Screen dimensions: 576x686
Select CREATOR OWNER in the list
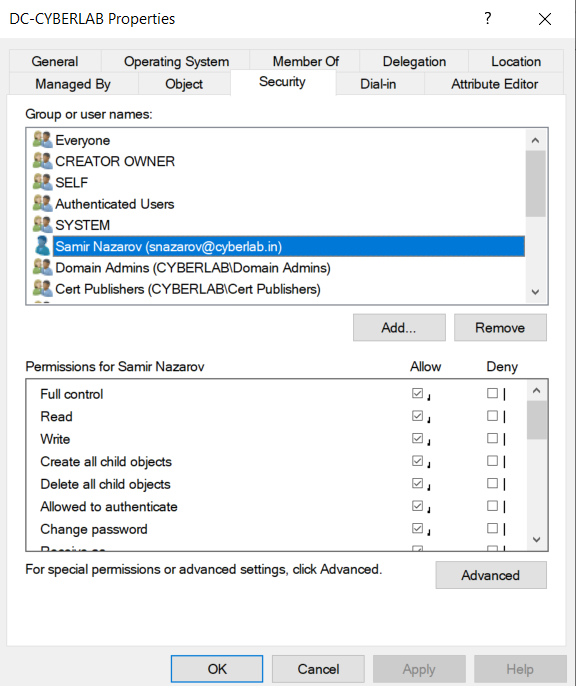(x=115, y=161)
